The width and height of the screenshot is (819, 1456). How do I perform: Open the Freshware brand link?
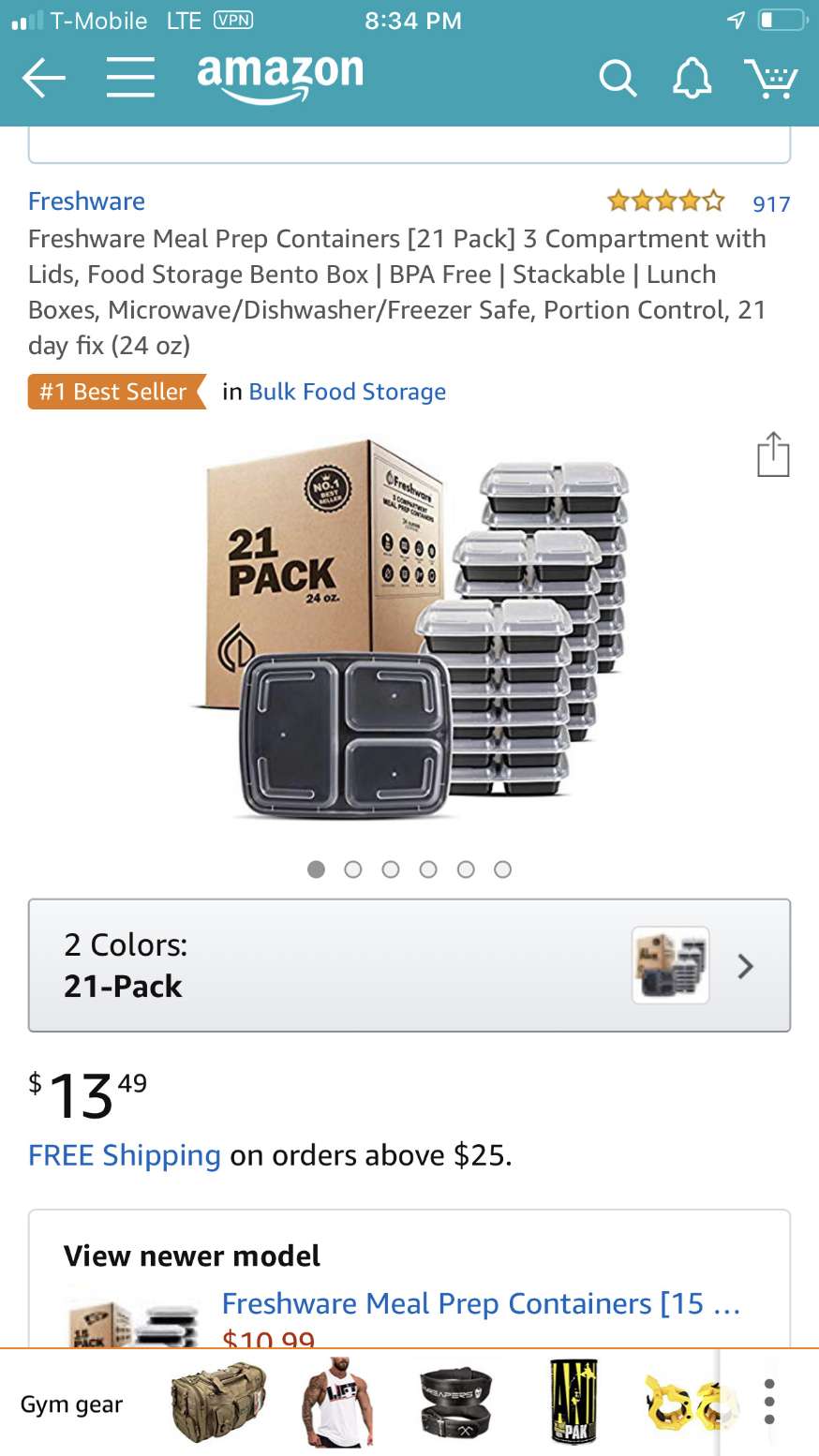[x=86, y=201]
